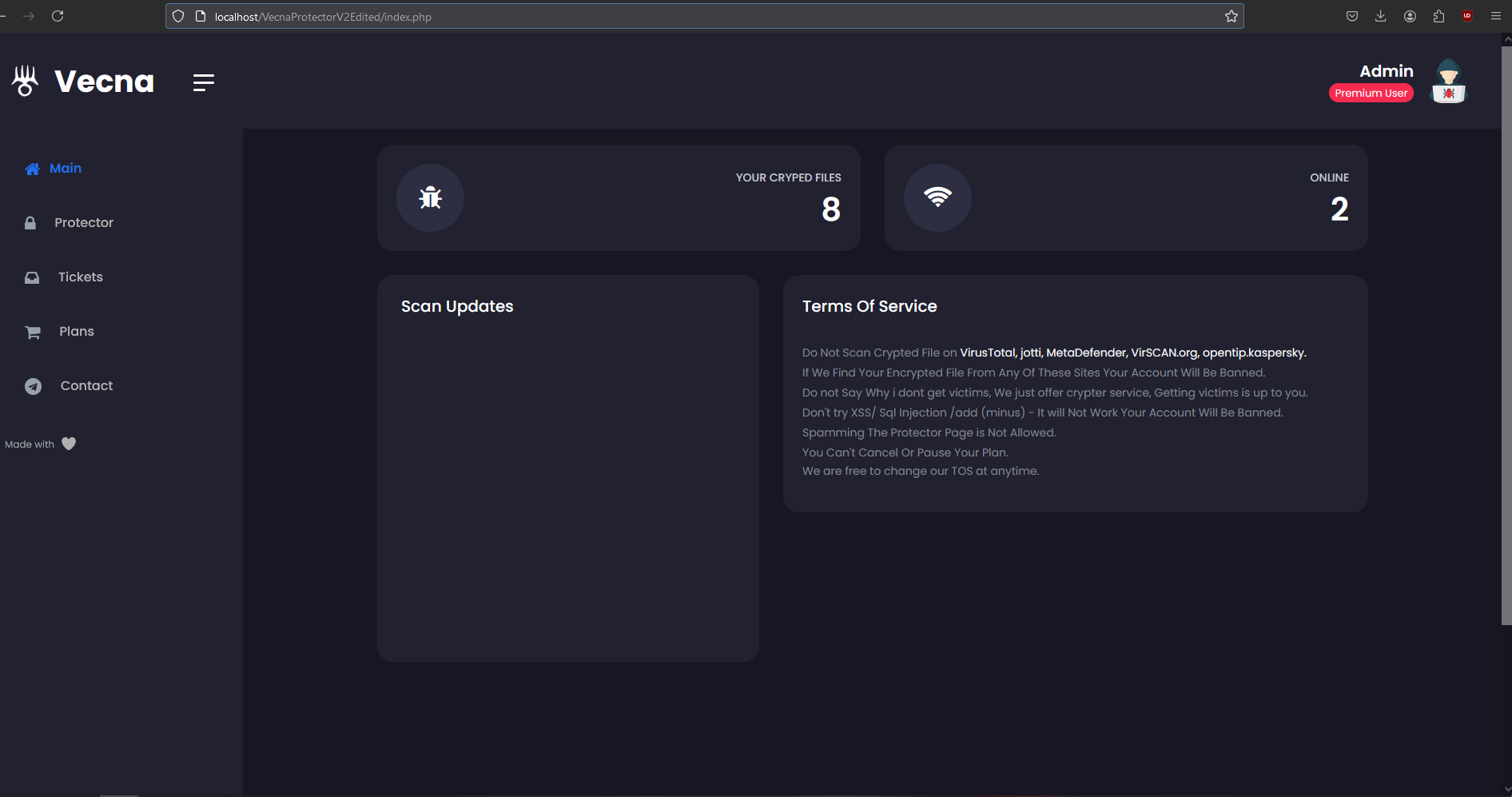The image size is (1512, 797).
Task: Click the bug icon on crypted files card
Action: click(x=431, y=197)
